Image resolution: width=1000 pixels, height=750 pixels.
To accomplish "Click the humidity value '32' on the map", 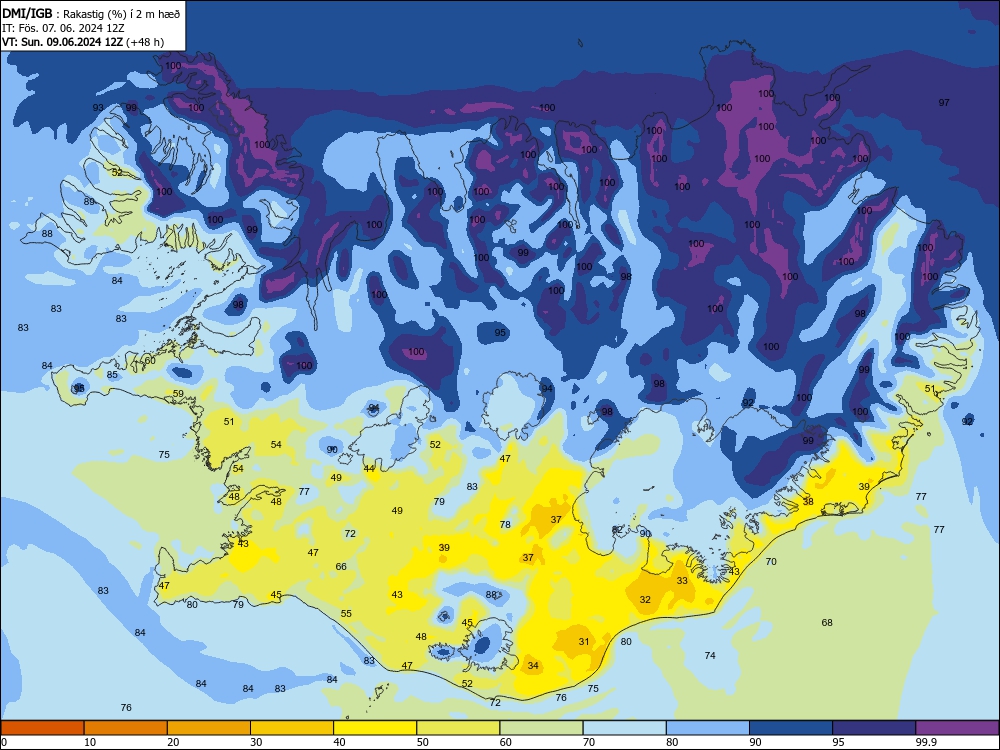I will point(645,599).
